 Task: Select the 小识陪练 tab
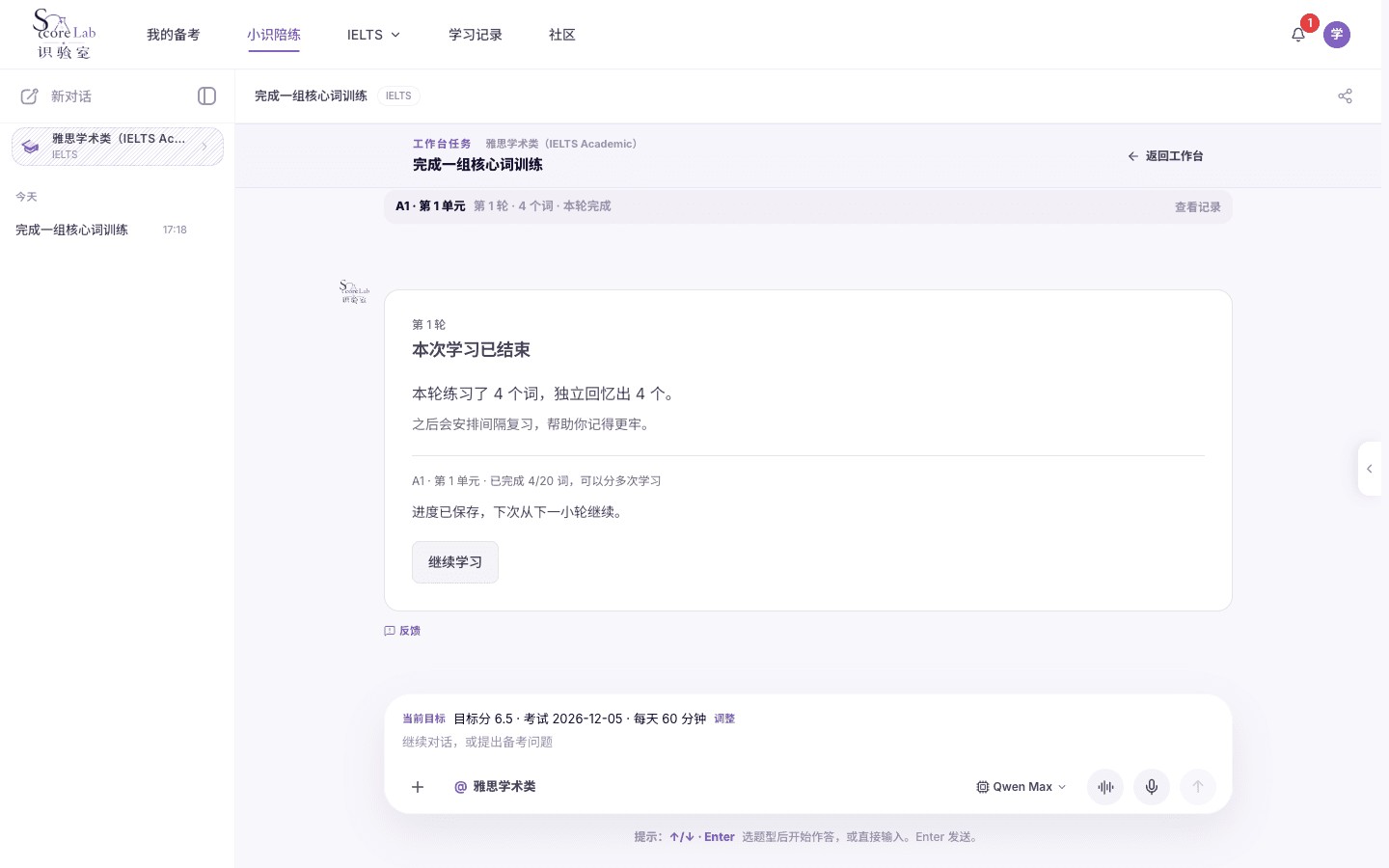274,35
